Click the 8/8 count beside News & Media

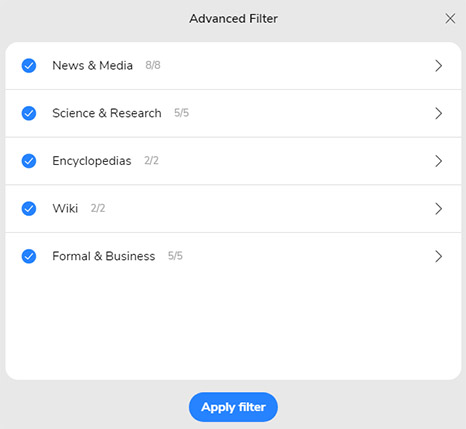(x=153, y=65)
